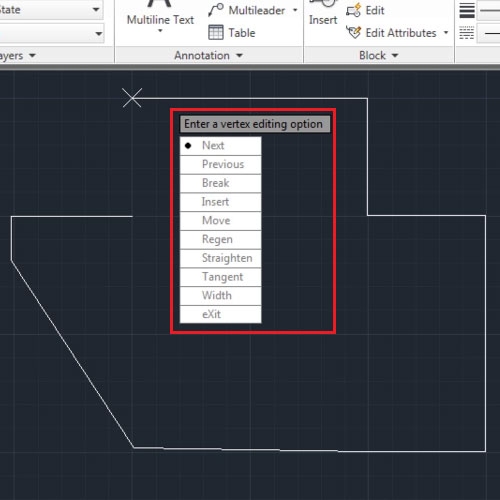
Task: Click the Insert block tool
Action: point(323,13)
